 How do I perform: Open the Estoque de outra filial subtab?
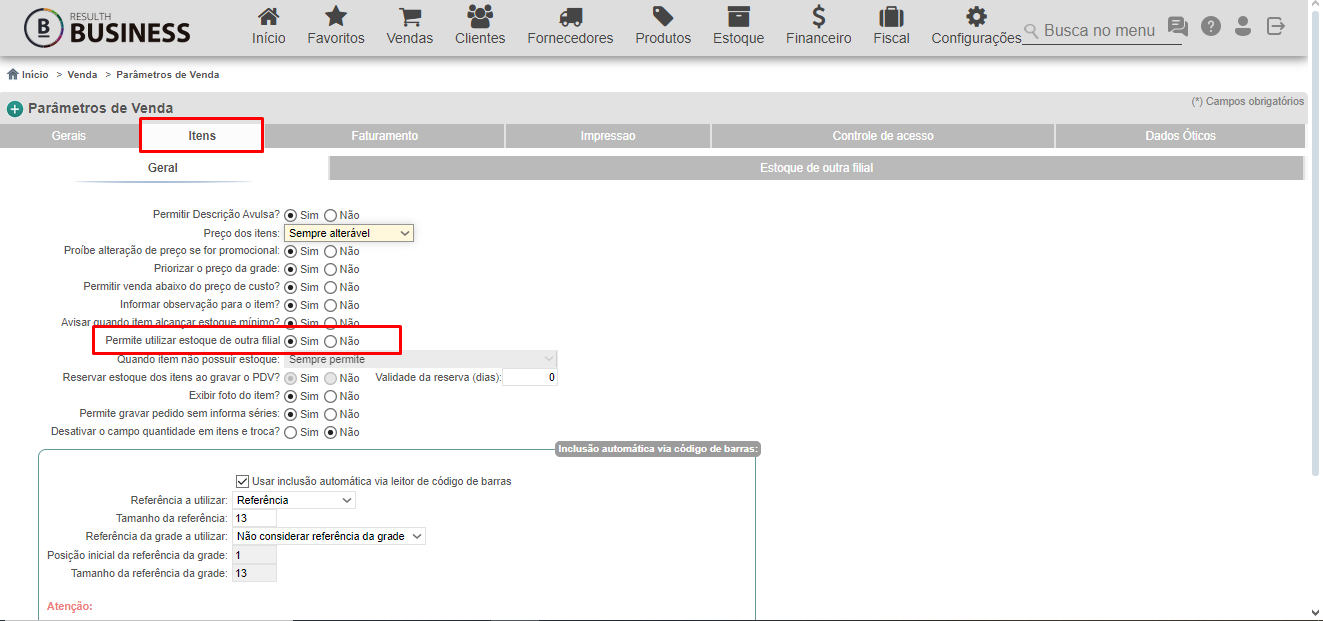point(817,168)
